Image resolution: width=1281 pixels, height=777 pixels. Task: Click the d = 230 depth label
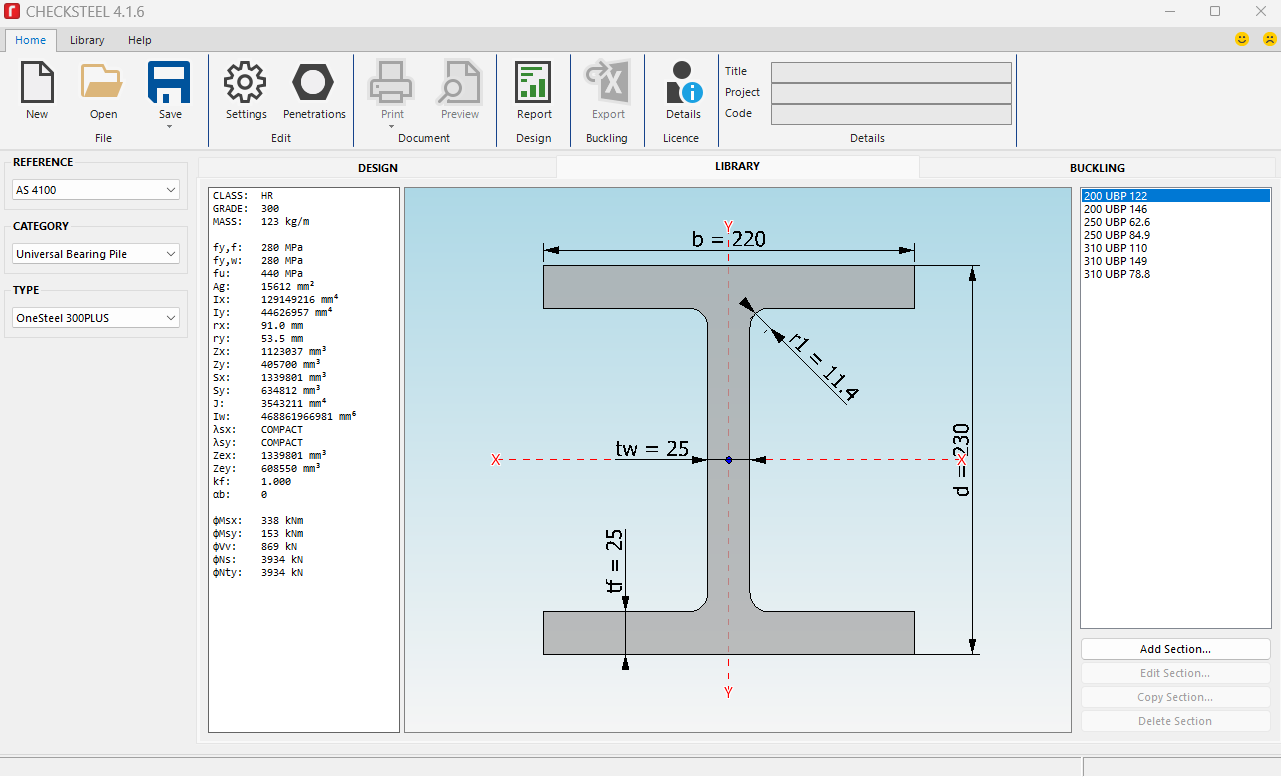pyautogui.click(x=962, y=459)
